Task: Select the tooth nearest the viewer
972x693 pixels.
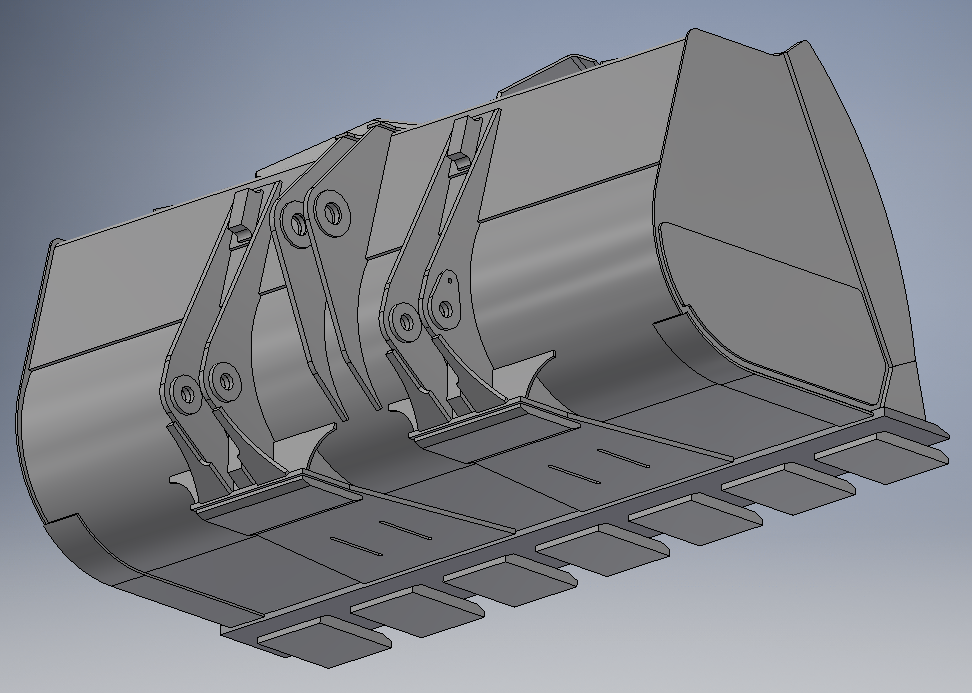Action: coord(324,642)
